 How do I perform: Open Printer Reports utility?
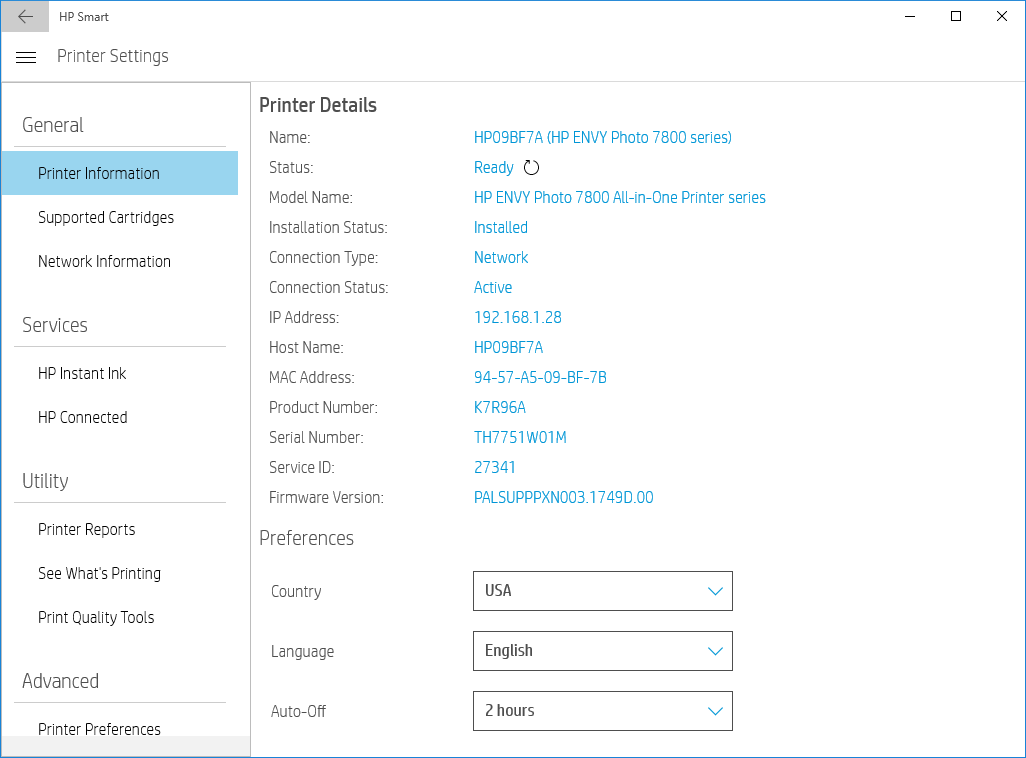click(x=86, y=529)
